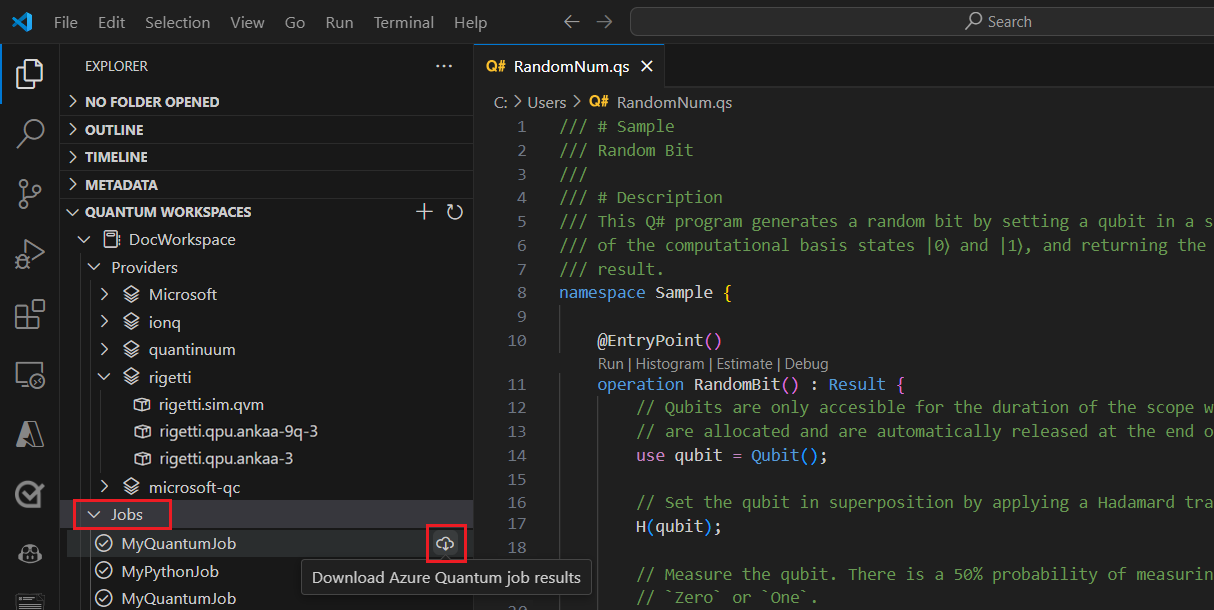This screenshot has height=610, width=1214.
Task: Open Run and Debug view
Action: pyautogui.click(x=30, y=254)
